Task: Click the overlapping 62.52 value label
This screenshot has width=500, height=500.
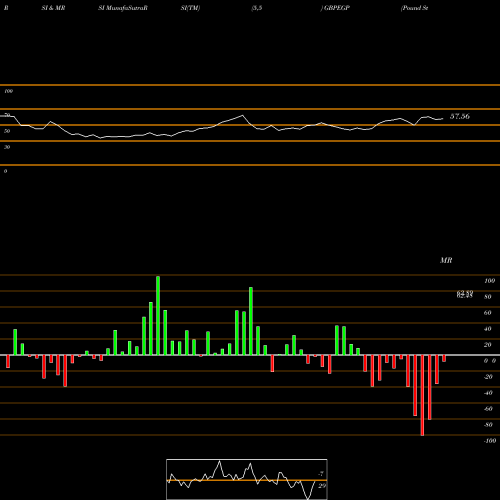Action: coord(465,294)
